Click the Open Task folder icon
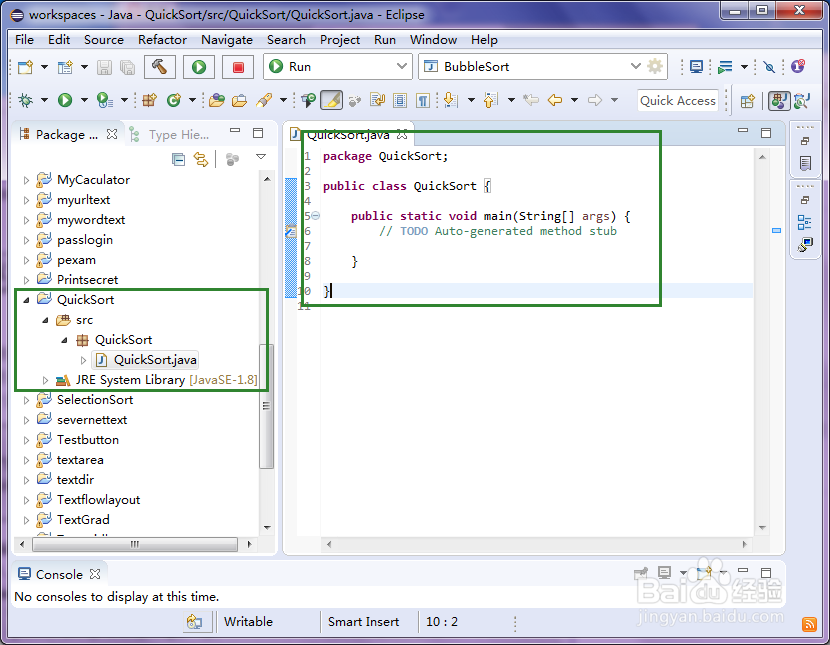This screenshot has width=830, height=645. pyautogui.click(x=239, y=100)
